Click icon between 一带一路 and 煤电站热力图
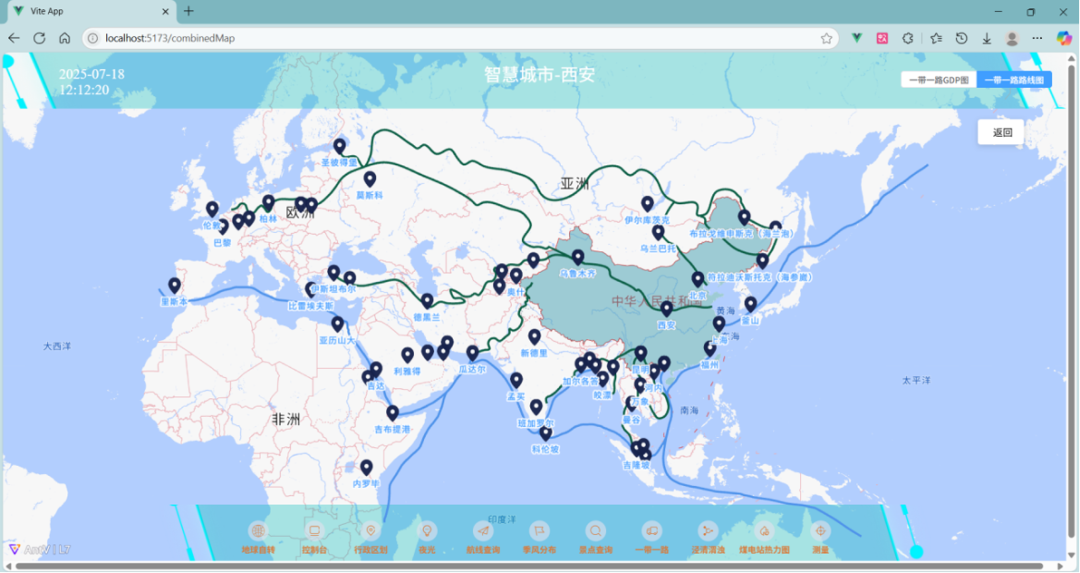This screenshot has width=1080, height=573. pyautogui.click(x=707, y=531)
